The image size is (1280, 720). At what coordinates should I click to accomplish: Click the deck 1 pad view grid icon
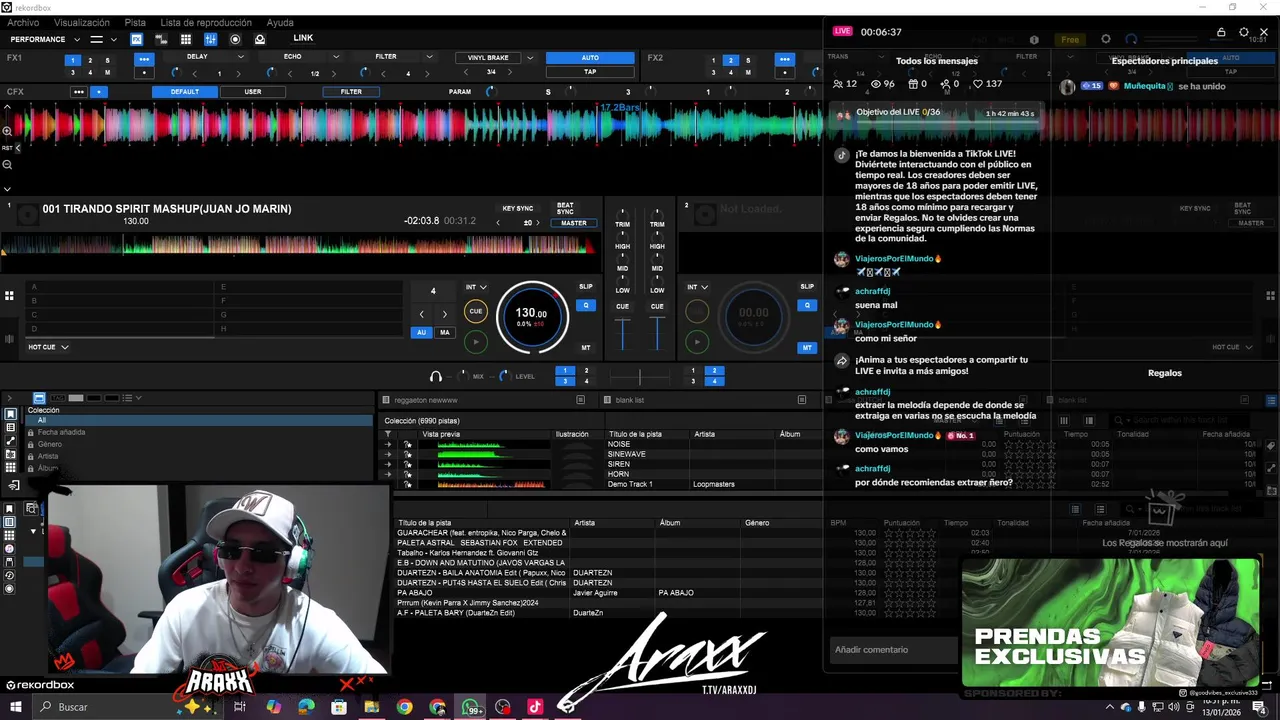tap(9, 296)
